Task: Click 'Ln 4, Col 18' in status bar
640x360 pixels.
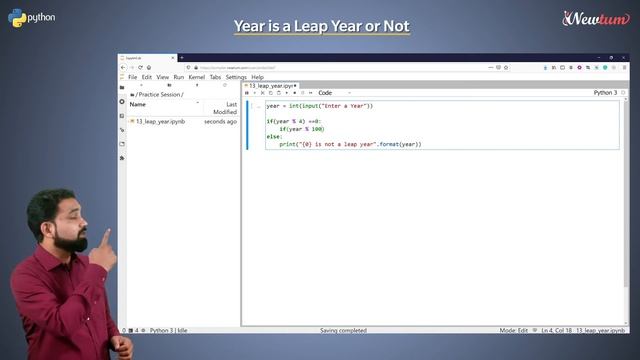Action: pos(557,331)
